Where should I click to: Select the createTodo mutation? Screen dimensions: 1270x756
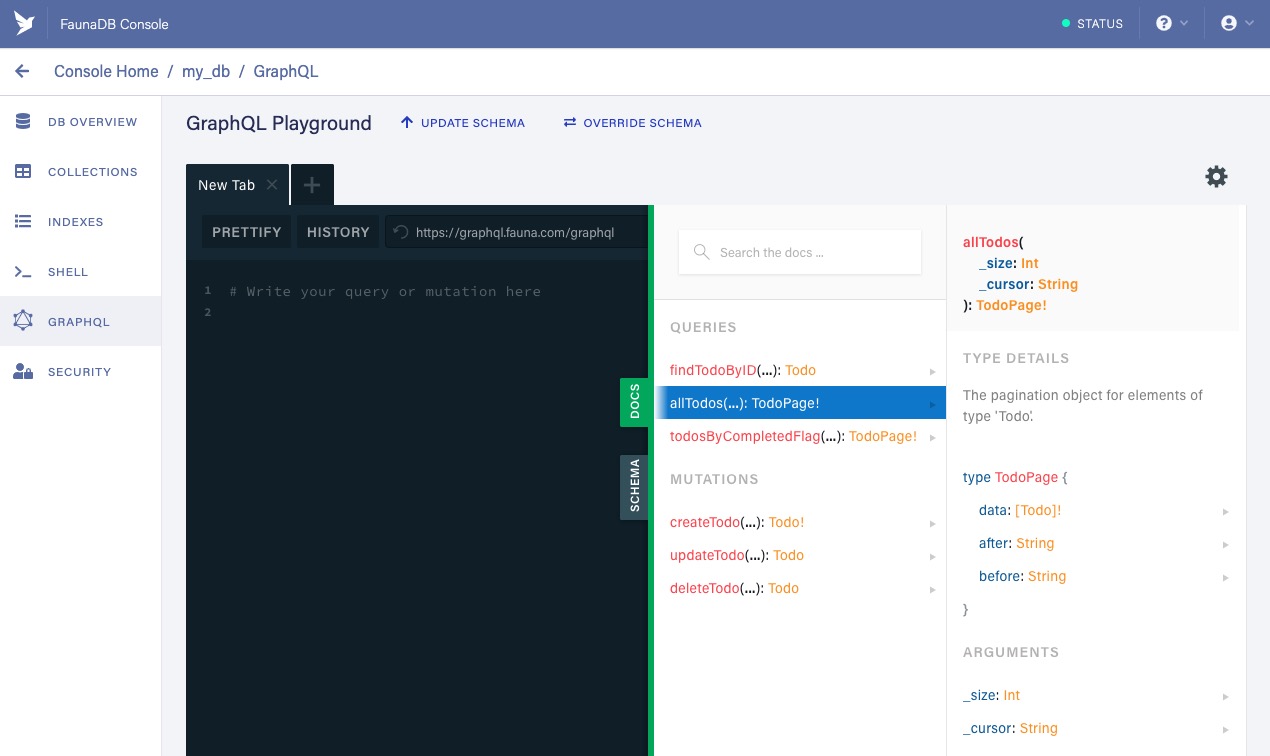tap(800, 523)
